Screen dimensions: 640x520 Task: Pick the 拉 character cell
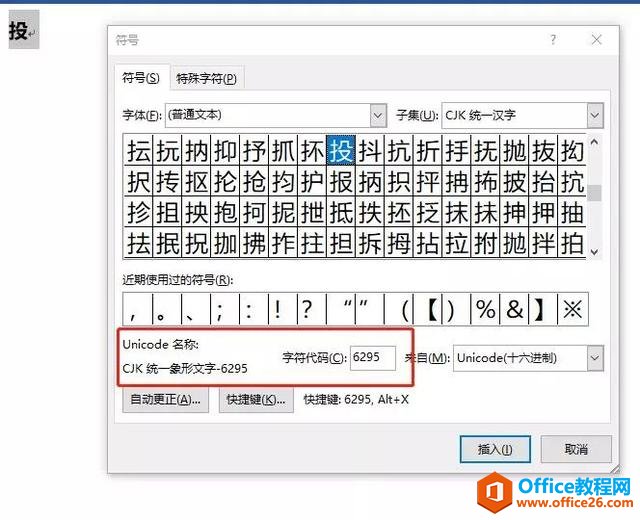tap(457, 244)
